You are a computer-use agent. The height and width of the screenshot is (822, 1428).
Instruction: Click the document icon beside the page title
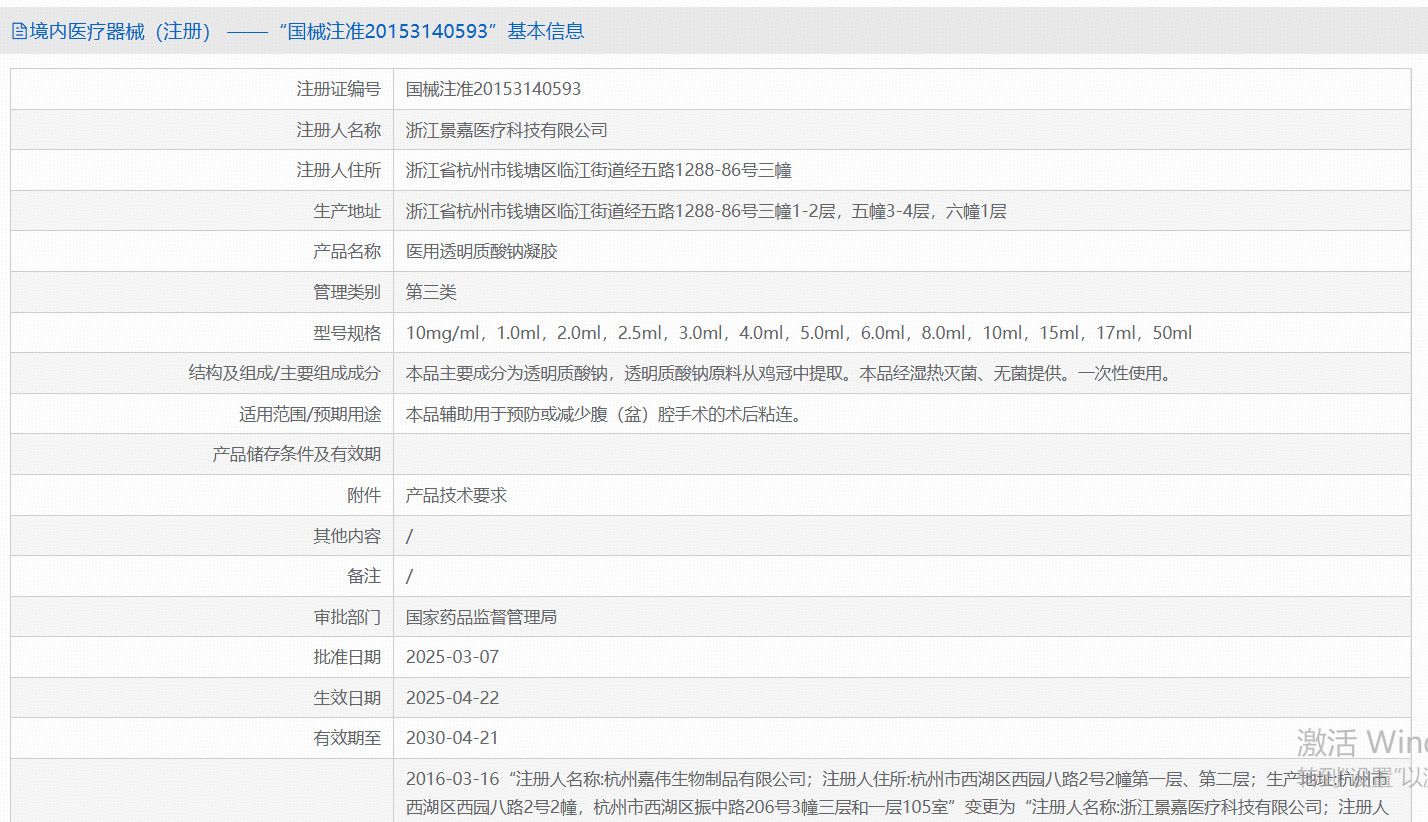(x=19, y=31)
